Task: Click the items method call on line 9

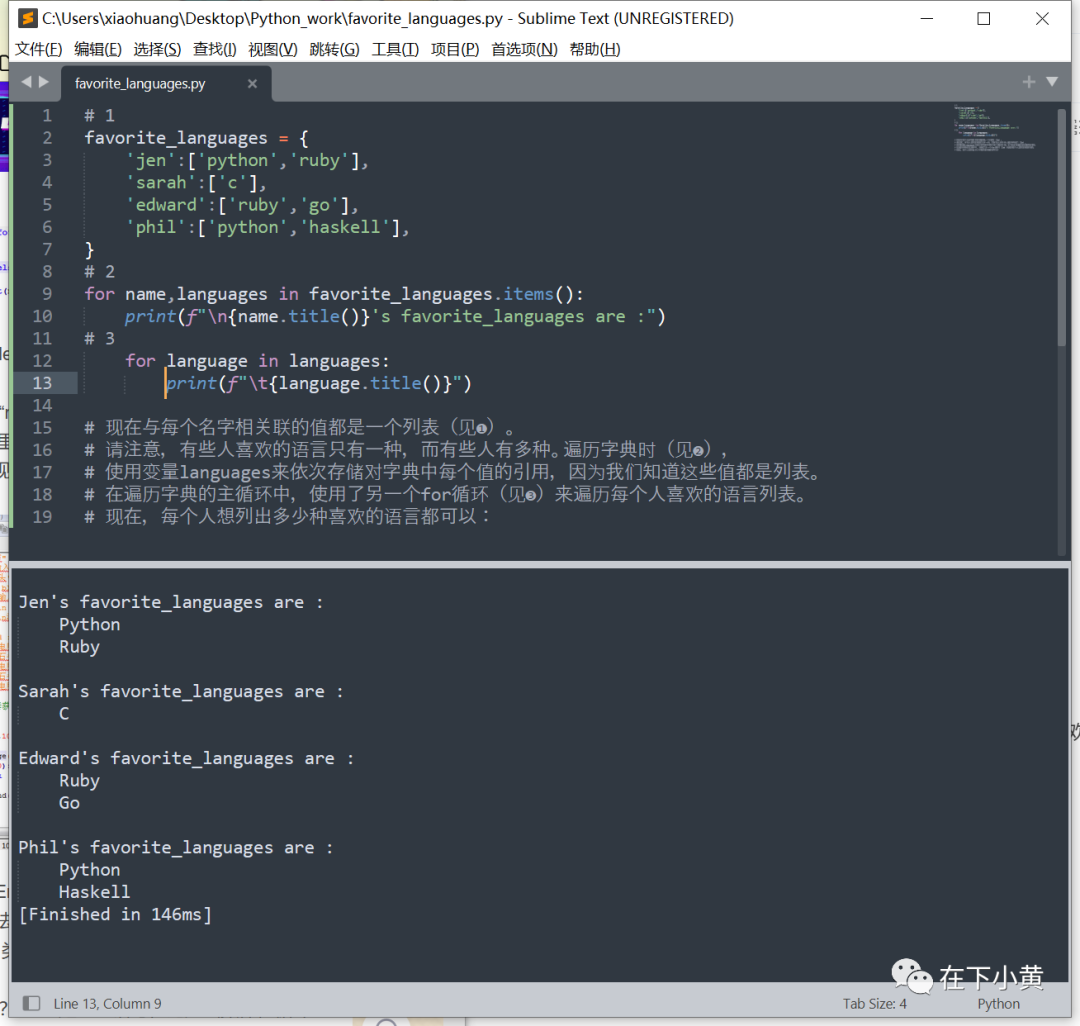Action: [x=528, y=294]
